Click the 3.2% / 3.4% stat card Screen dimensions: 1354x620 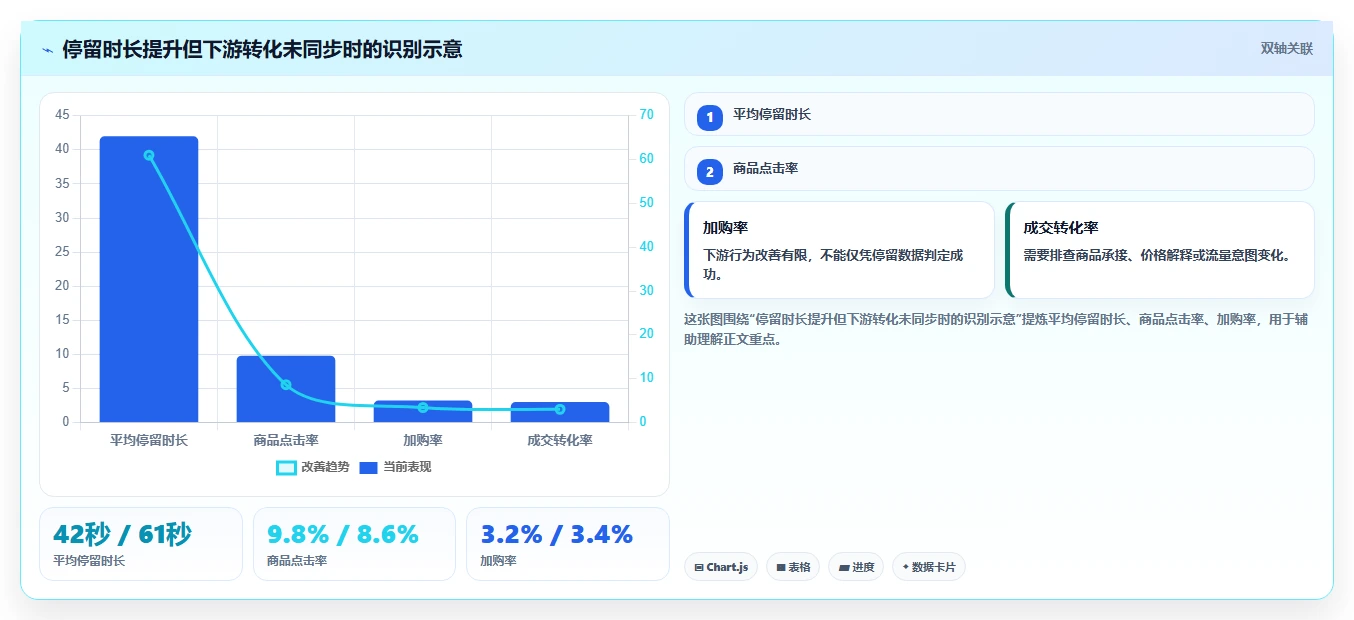(568, 544)
